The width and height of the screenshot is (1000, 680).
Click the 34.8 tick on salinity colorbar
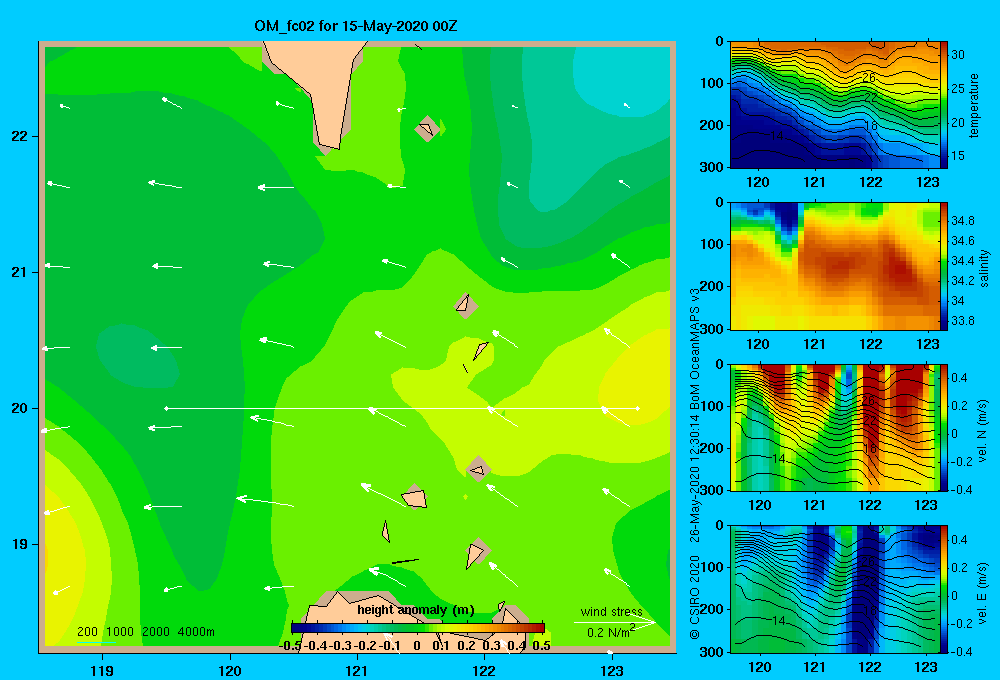[x=962, y=221]
